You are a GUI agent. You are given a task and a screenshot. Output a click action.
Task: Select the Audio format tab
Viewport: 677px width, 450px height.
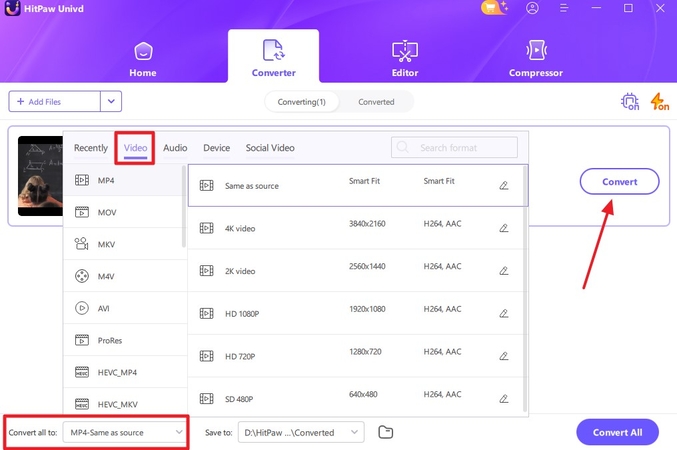(175, 148)
